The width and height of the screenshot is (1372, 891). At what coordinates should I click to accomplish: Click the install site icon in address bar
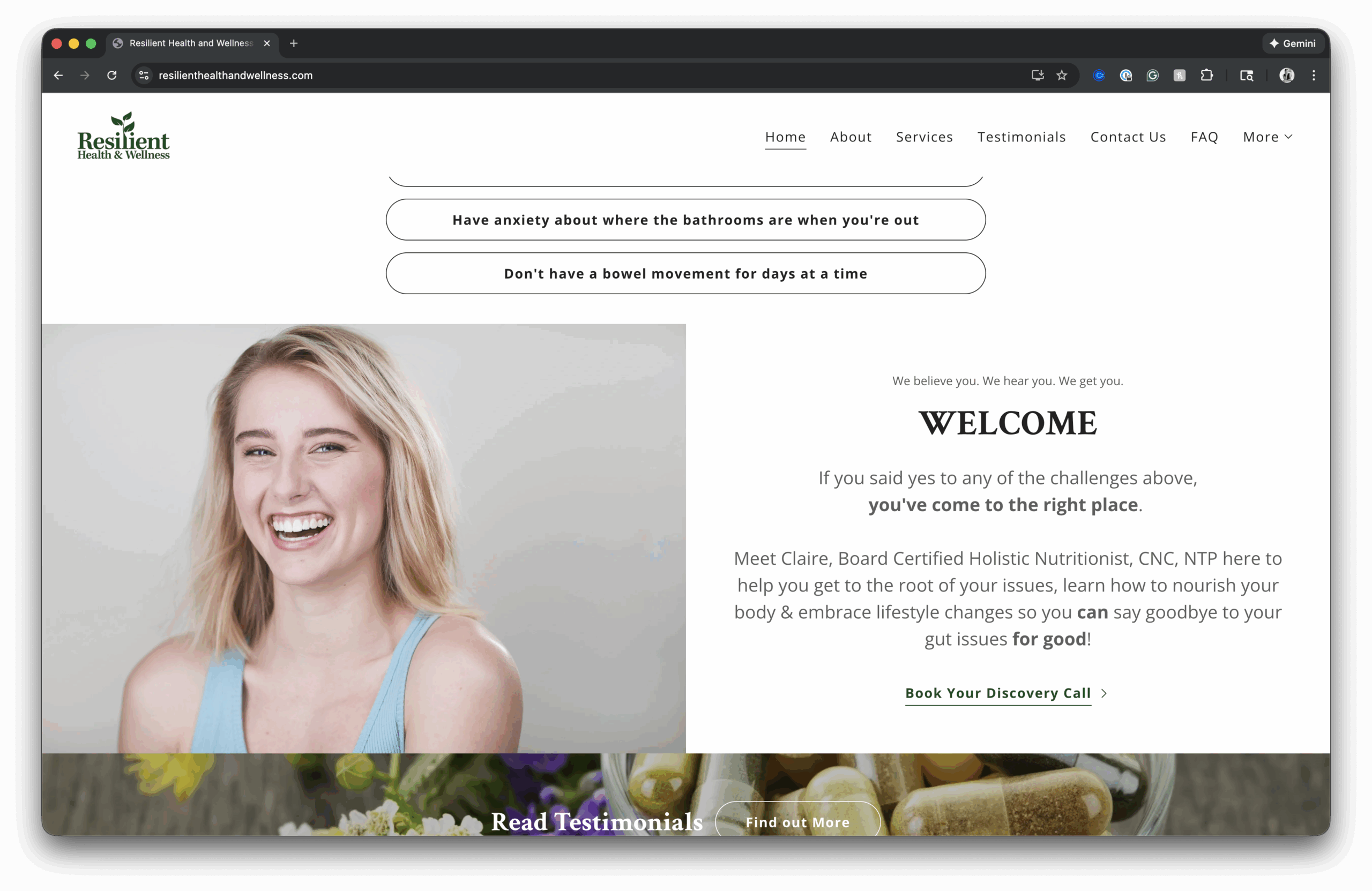tap(1037, 76)
